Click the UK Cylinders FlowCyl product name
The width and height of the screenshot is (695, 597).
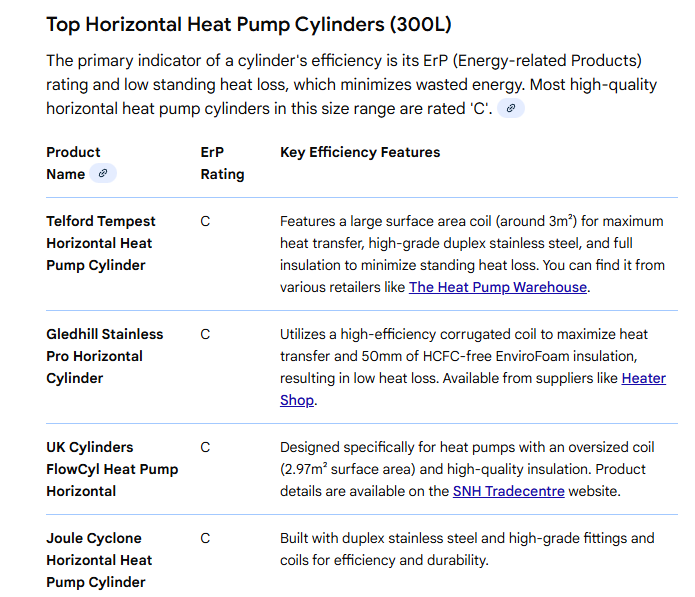[x=112, y=469]
